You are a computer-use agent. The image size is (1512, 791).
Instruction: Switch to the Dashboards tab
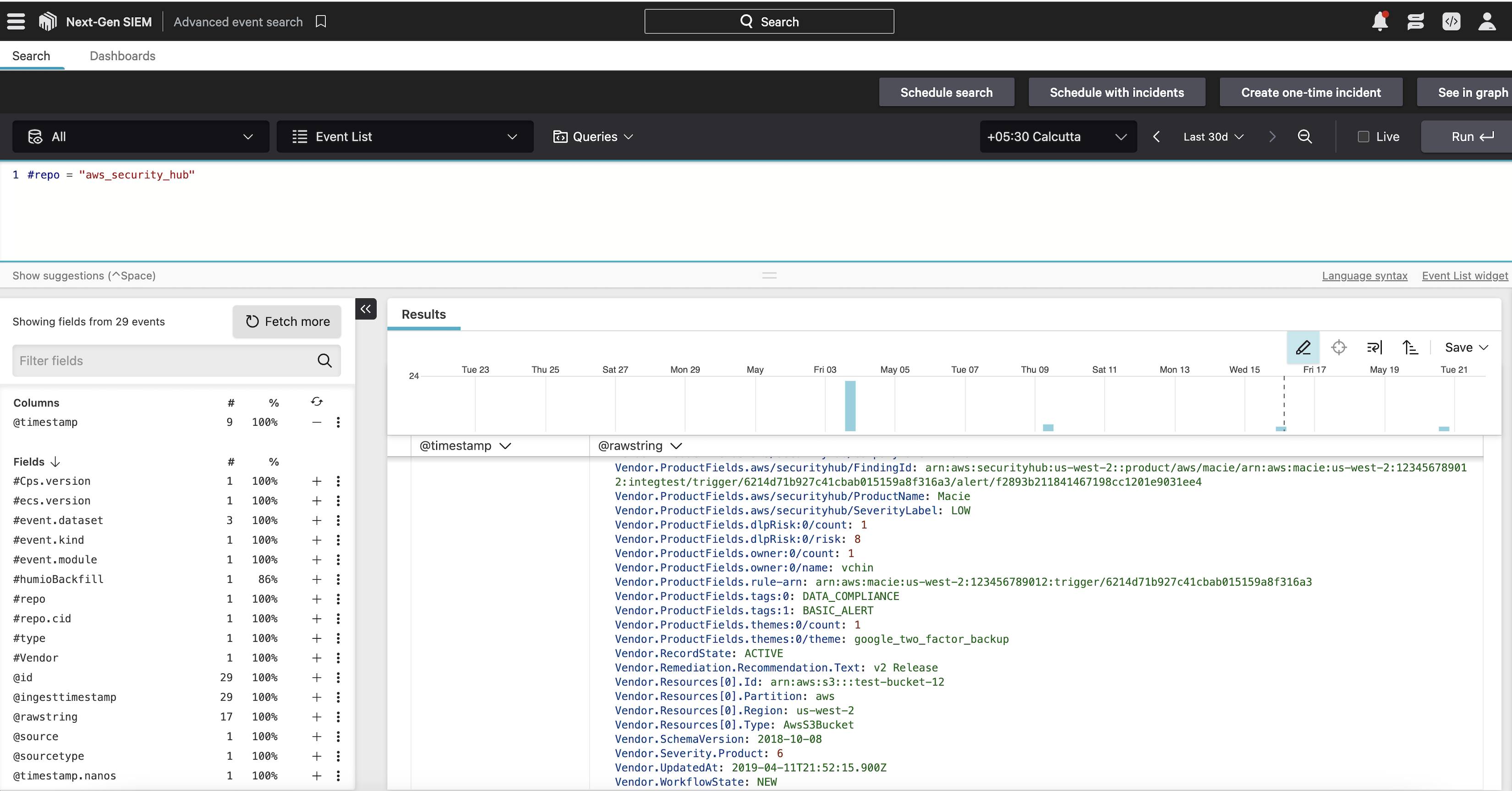[x=122, y=56]
